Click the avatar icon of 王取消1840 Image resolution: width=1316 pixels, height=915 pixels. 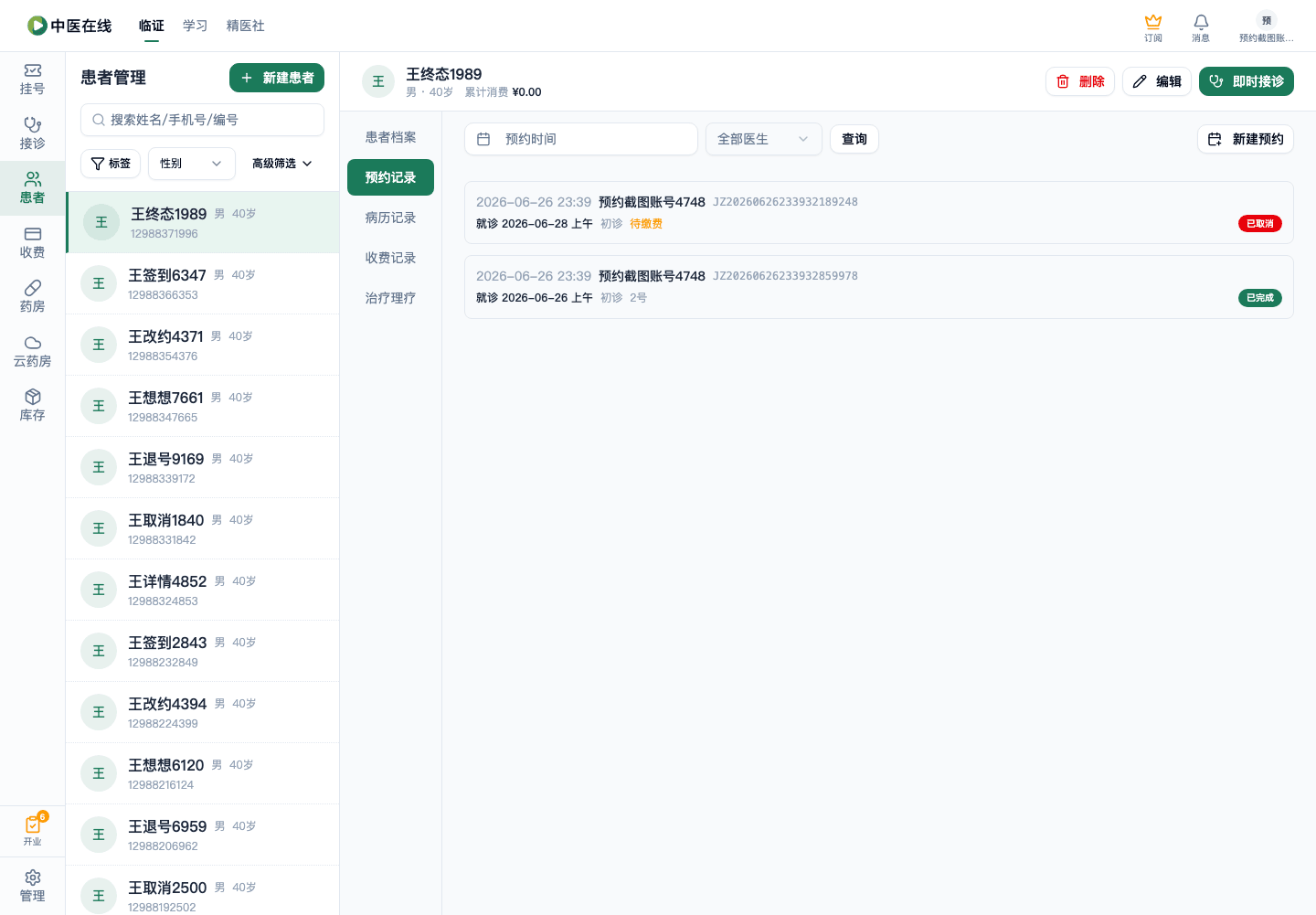point(99,528)
